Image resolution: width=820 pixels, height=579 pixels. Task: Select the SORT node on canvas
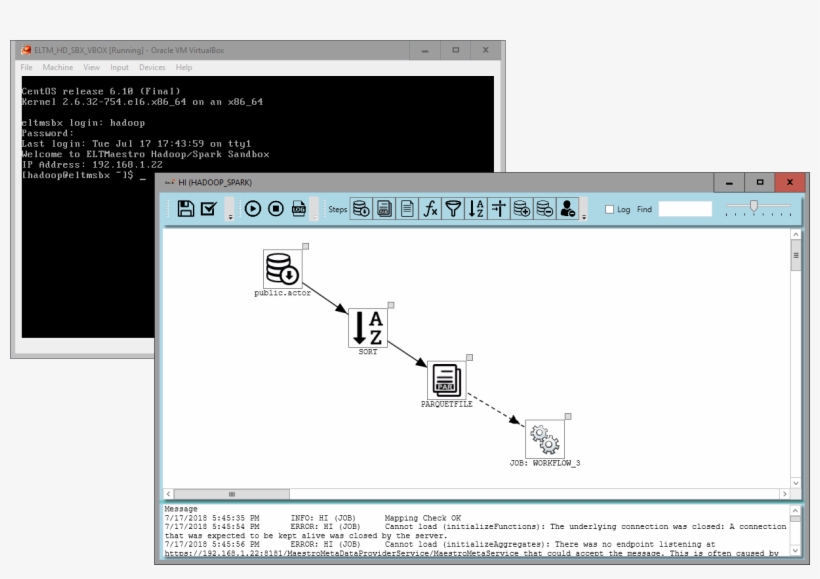pyautogui.click(x=368, y=327)
